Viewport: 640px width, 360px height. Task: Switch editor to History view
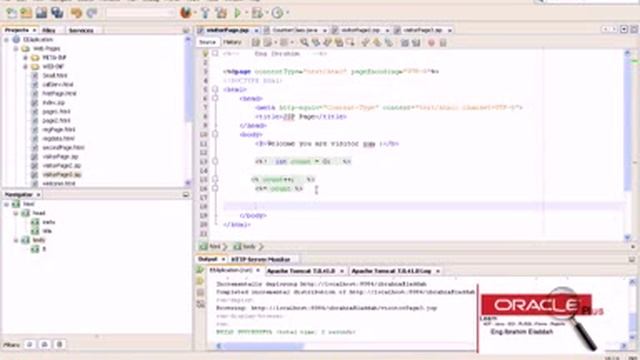click(x=232, y=42)
